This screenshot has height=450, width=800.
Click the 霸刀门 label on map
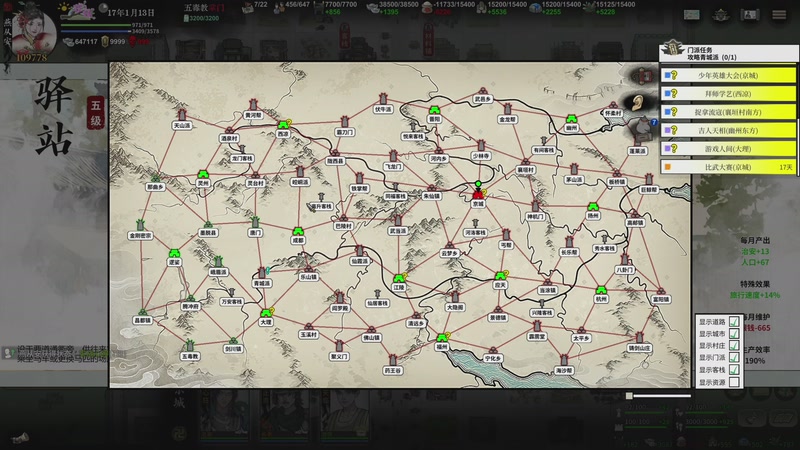click(x=344, y=132)
